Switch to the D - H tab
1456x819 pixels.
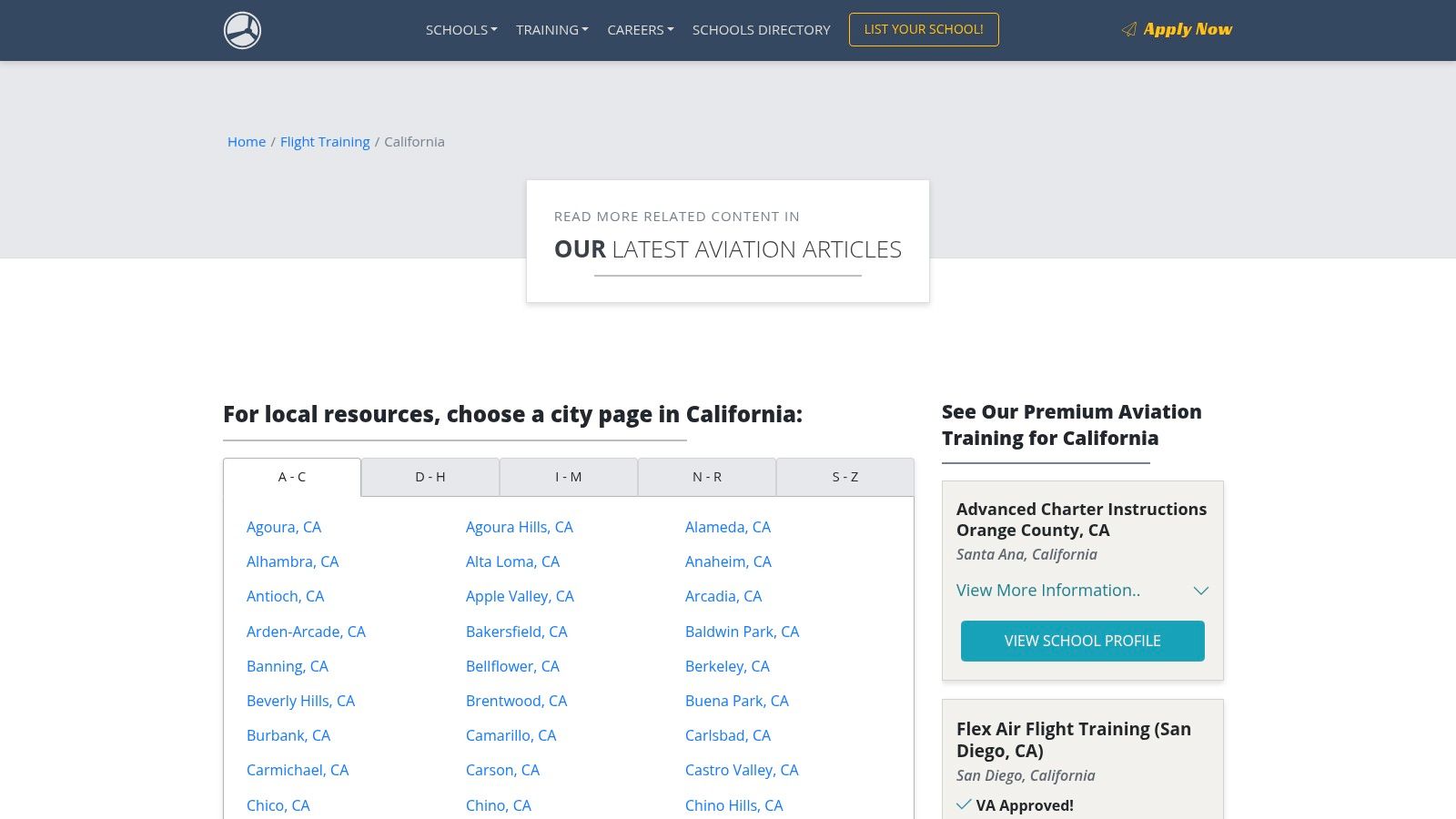click(x=430, y=477)
